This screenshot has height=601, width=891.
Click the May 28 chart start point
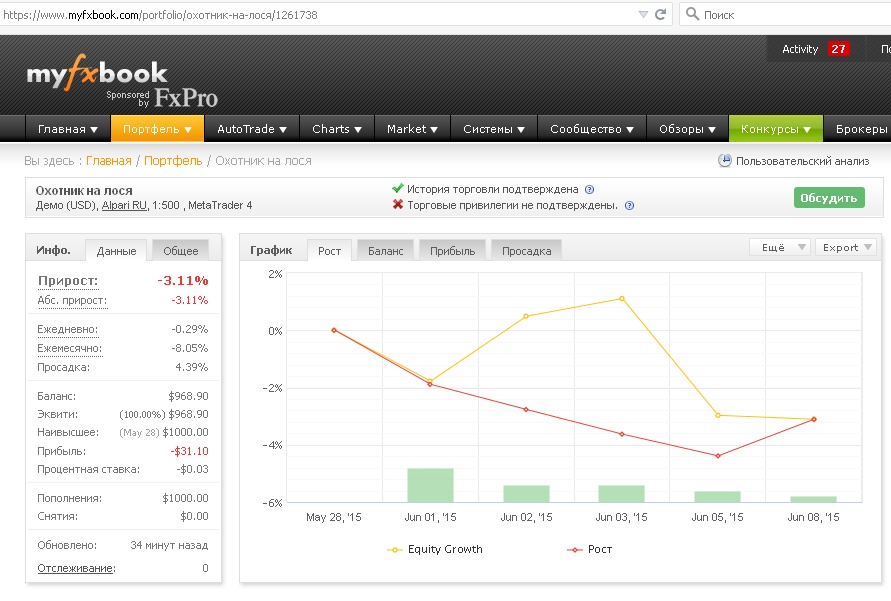pos(334,330)
